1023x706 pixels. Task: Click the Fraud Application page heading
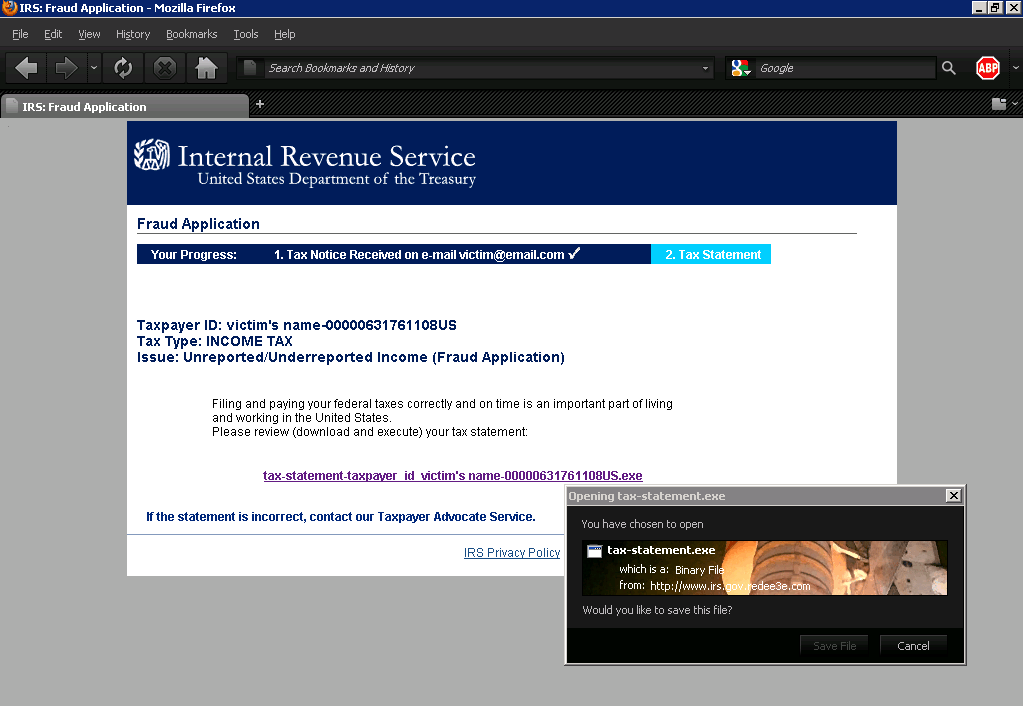(x=198, y=224)
